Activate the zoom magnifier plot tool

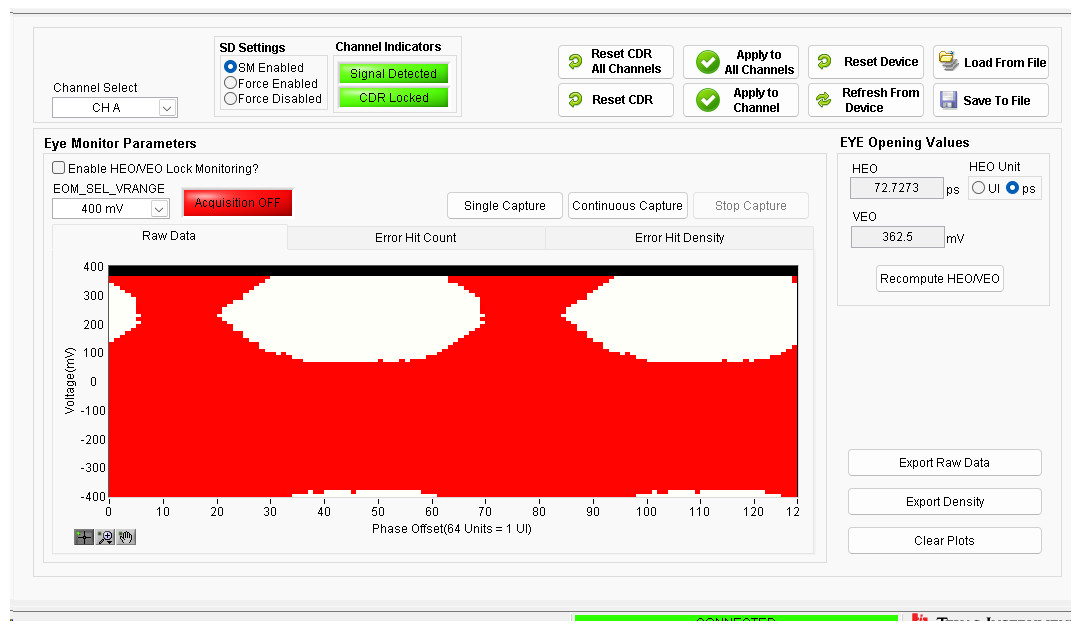pos(105,537)
